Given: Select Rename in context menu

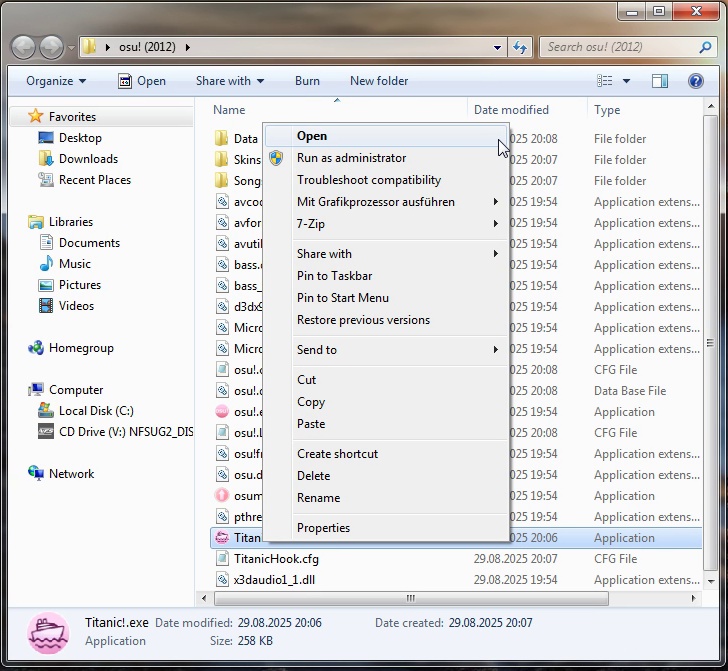Looking at the screenshot, I should [386, 498].
